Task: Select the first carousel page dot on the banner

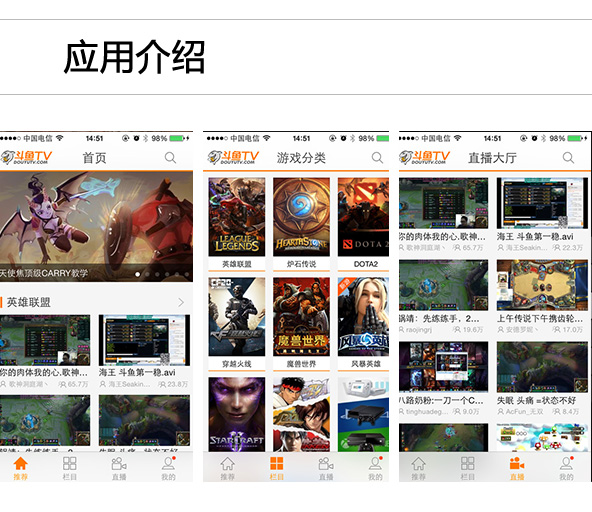Action: click(x=137, y=275)
